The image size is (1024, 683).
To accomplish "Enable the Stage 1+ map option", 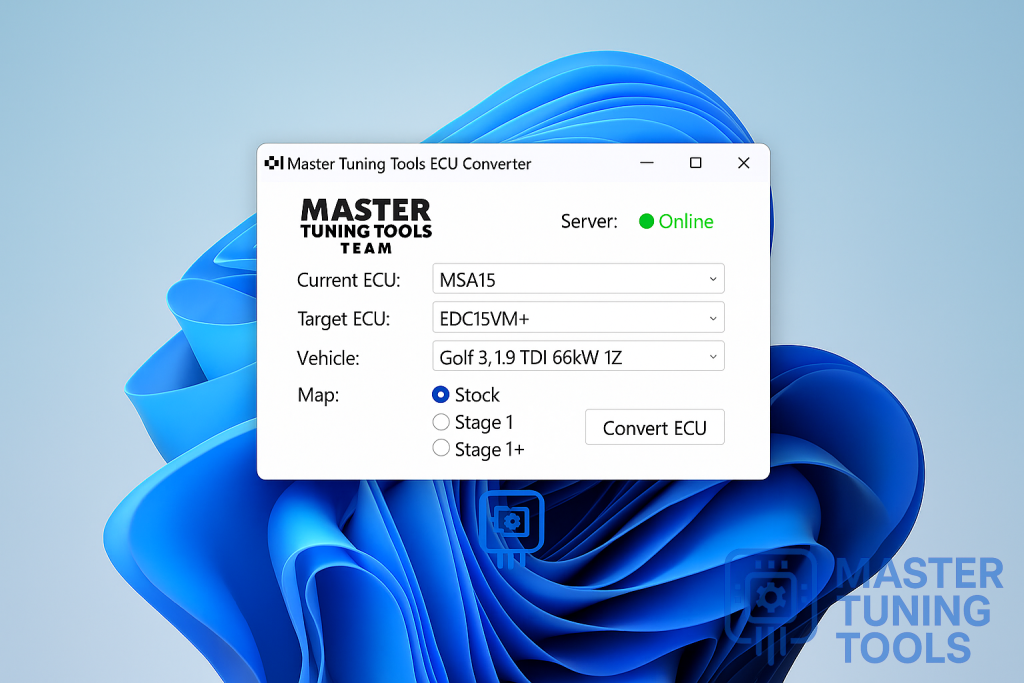I will [441, 450].
